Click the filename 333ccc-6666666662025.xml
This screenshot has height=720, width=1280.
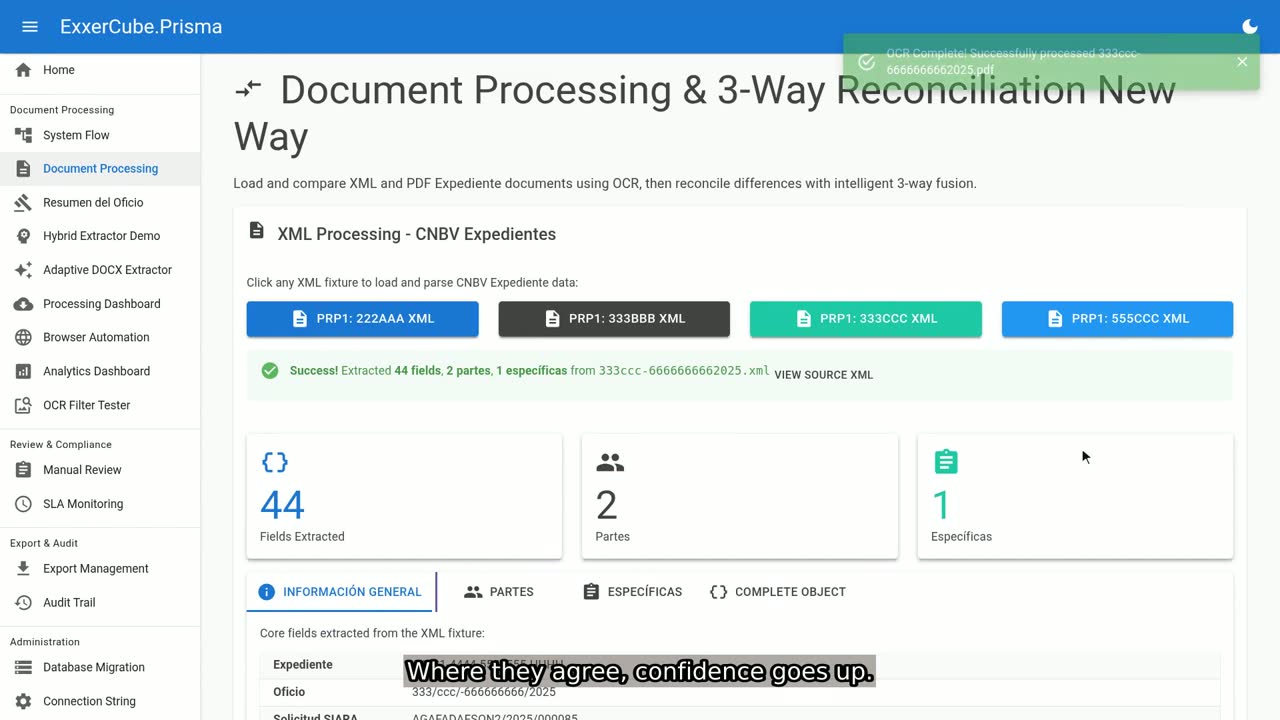[x=684, y=370]
